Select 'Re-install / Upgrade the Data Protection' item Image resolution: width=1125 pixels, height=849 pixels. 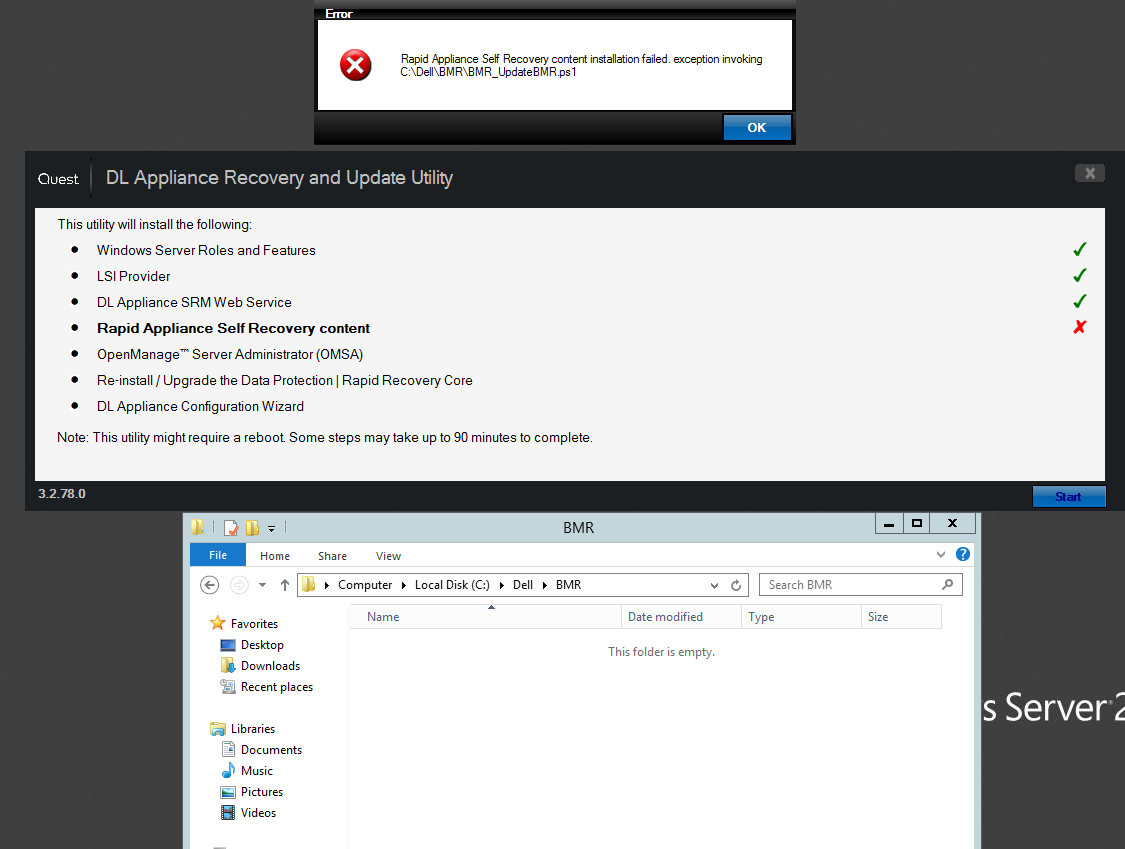pos(284,380)
